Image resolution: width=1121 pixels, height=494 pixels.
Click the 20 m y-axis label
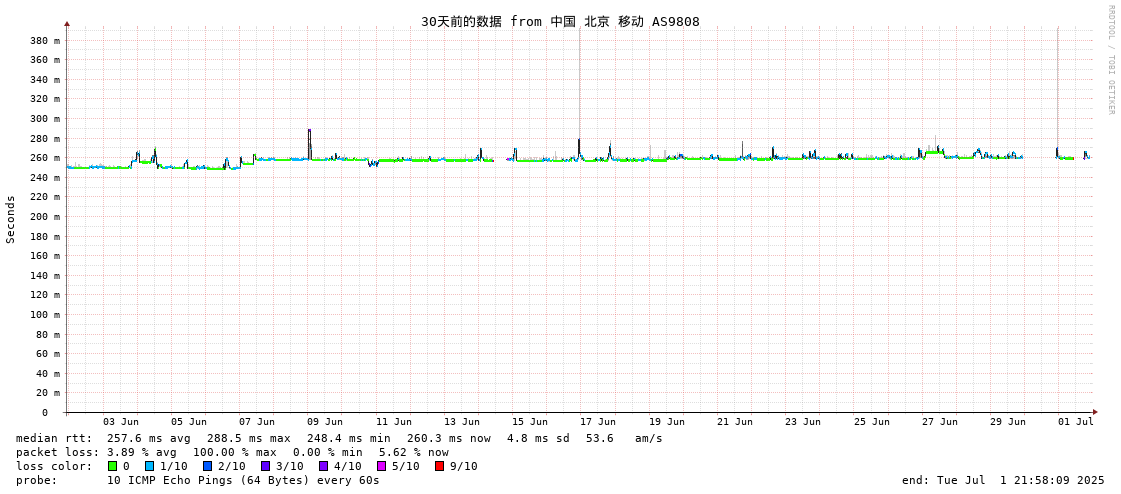click(x=48, y=392)
